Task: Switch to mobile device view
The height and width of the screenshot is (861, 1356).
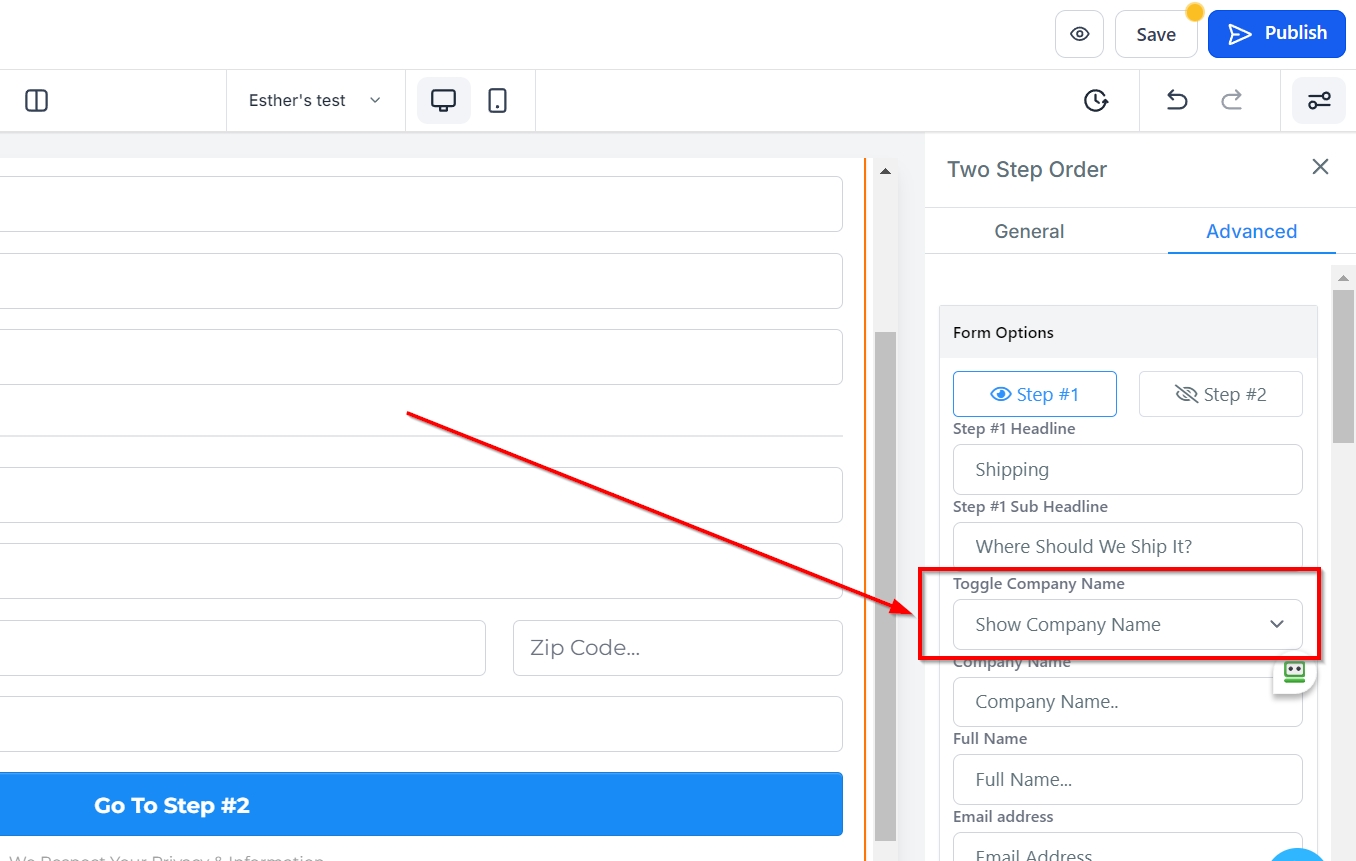Action: (x=497, y=100)
